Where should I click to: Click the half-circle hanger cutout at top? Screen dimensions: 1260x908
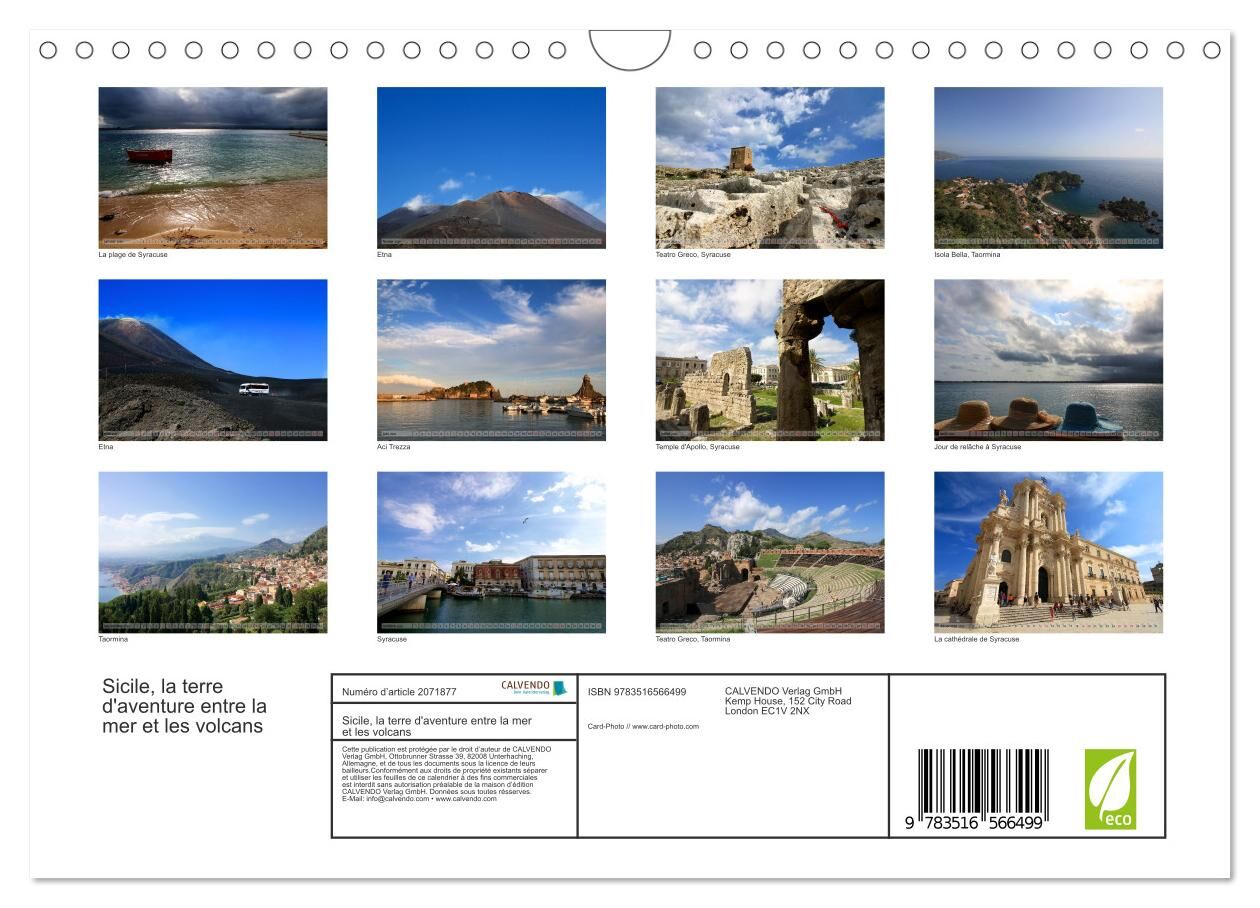pos(629,48)
